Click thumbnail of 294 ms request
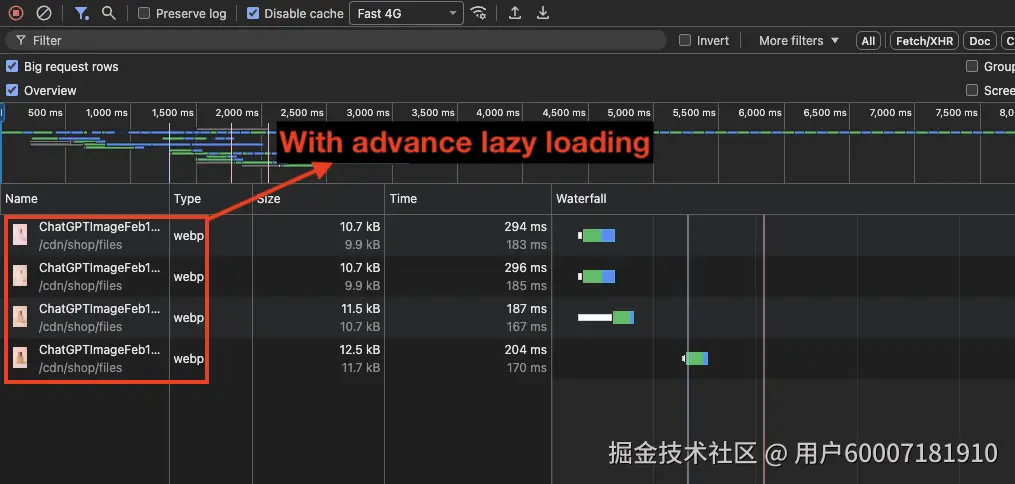This screenshot has width=1015, height=484. (20, 235)
